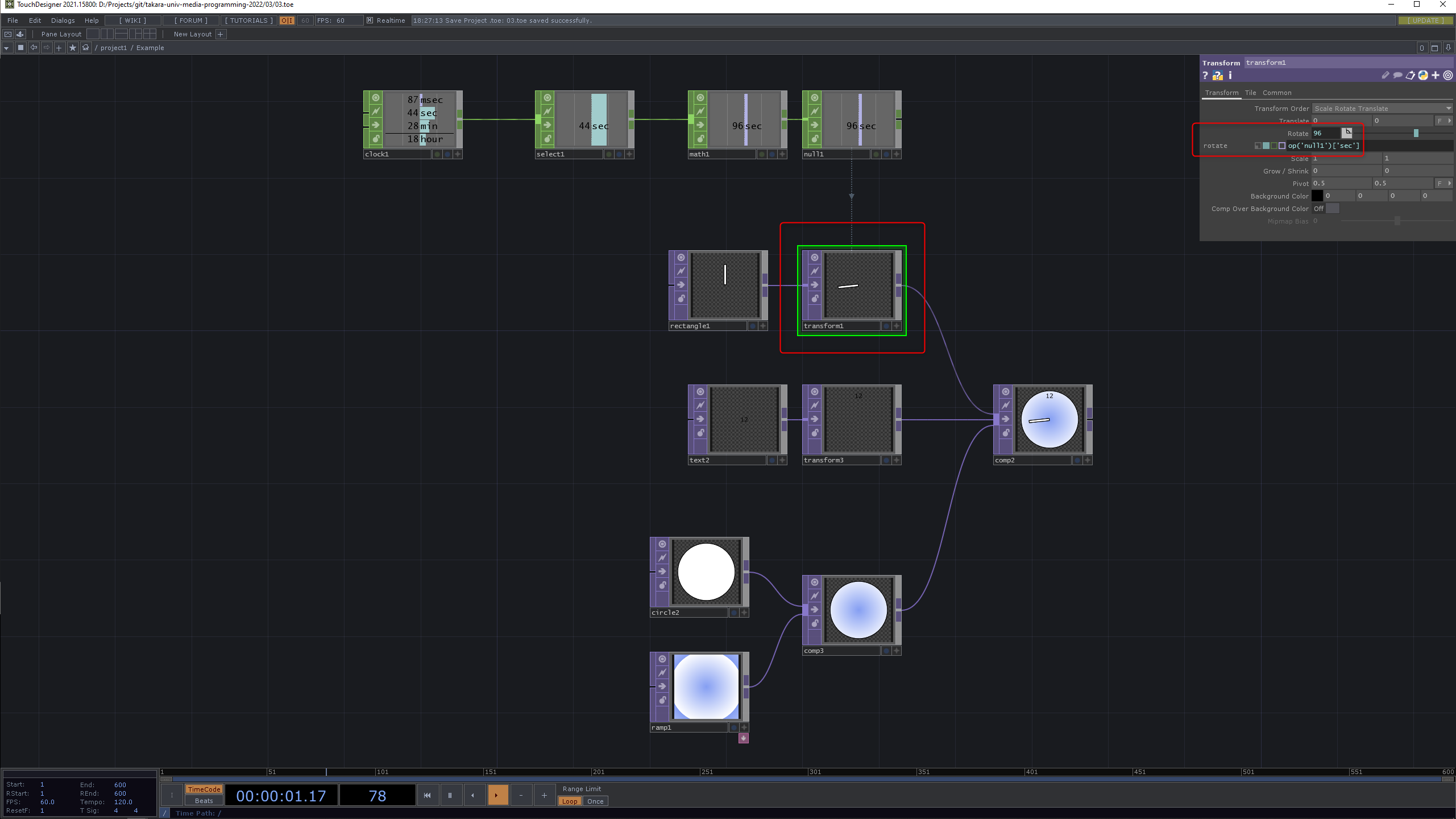Set range limit to Once
This screenshot has height=819, width=1456.
pos(595,801)
